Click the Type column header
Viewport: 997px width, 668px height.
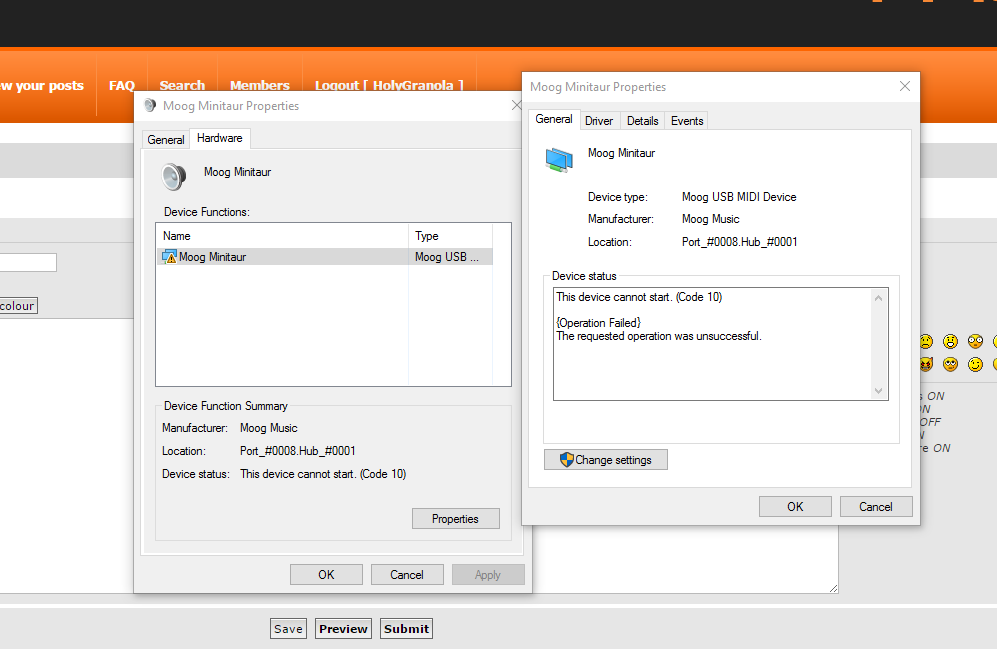427,236
